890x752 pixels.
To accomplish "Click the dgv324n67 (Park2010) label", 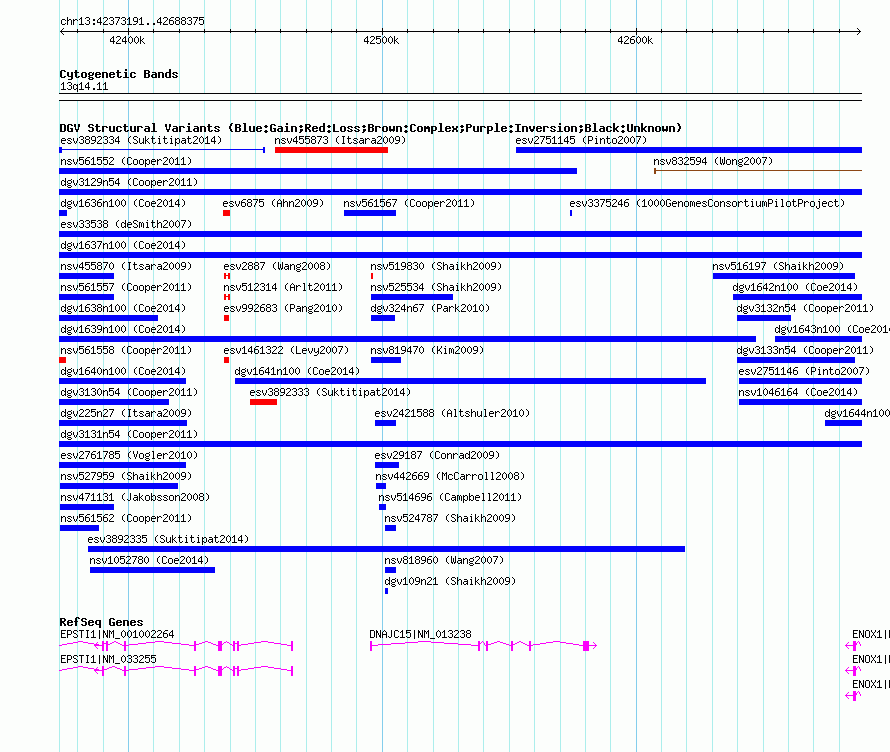I will click(430, 308).
